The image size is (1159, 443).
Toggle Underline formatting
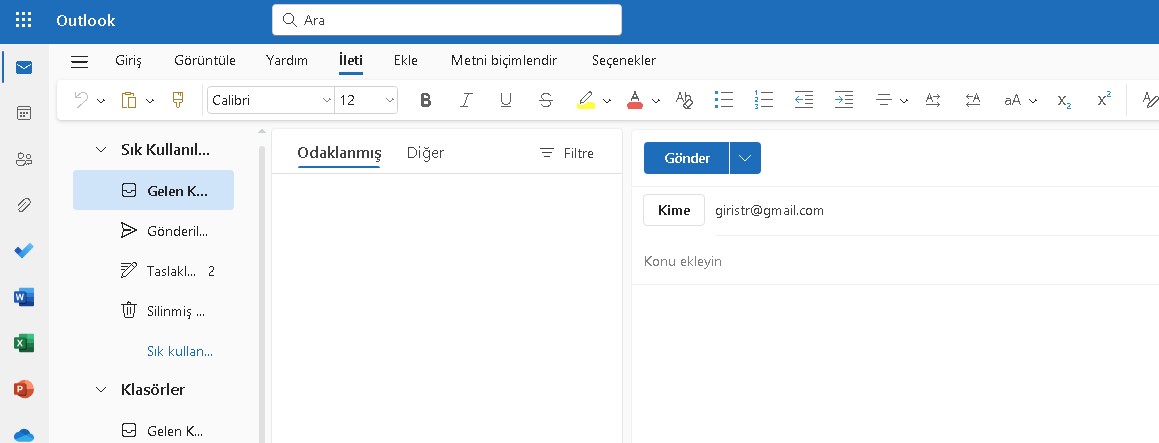pyautogui.click(x=506, y=100)
